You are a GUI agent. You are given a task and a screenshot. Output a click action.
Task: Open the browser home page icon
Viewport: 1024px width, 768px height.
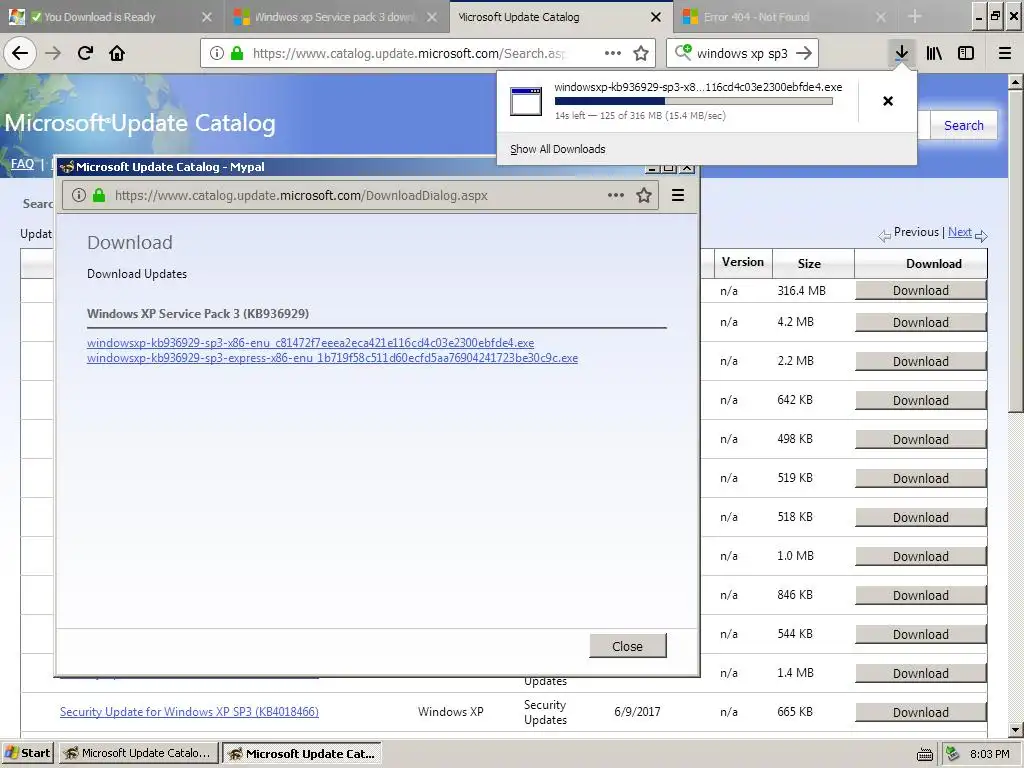[x=117, y=53]
